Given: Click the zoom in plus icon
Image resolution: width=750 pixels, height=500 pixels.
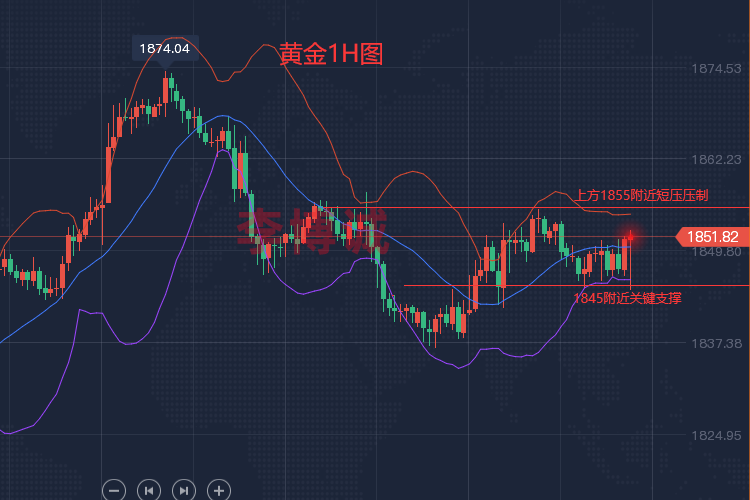Looking at the screenshot, I should 218,490.
